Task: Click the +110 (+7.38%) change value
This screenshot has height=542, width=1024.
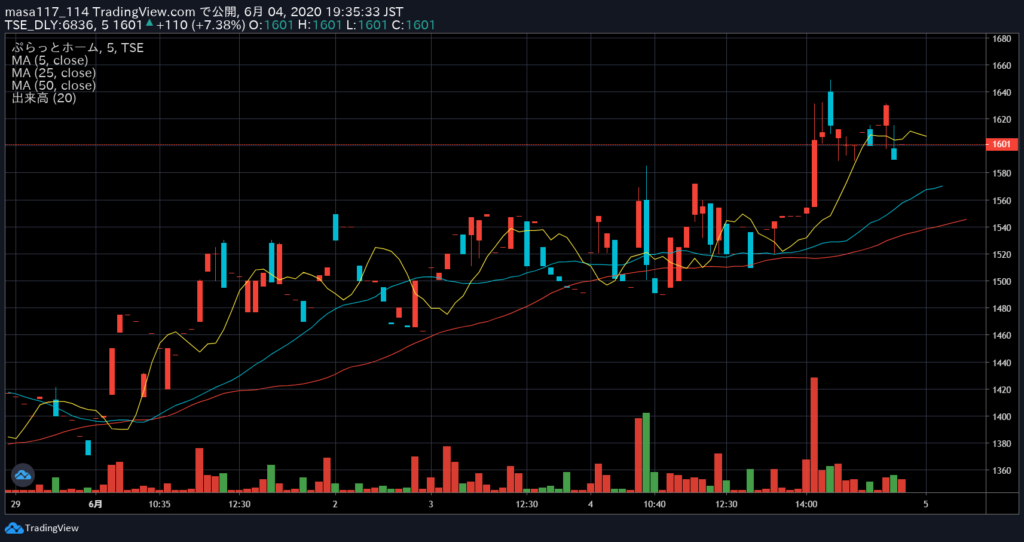Action: (199, 25)
